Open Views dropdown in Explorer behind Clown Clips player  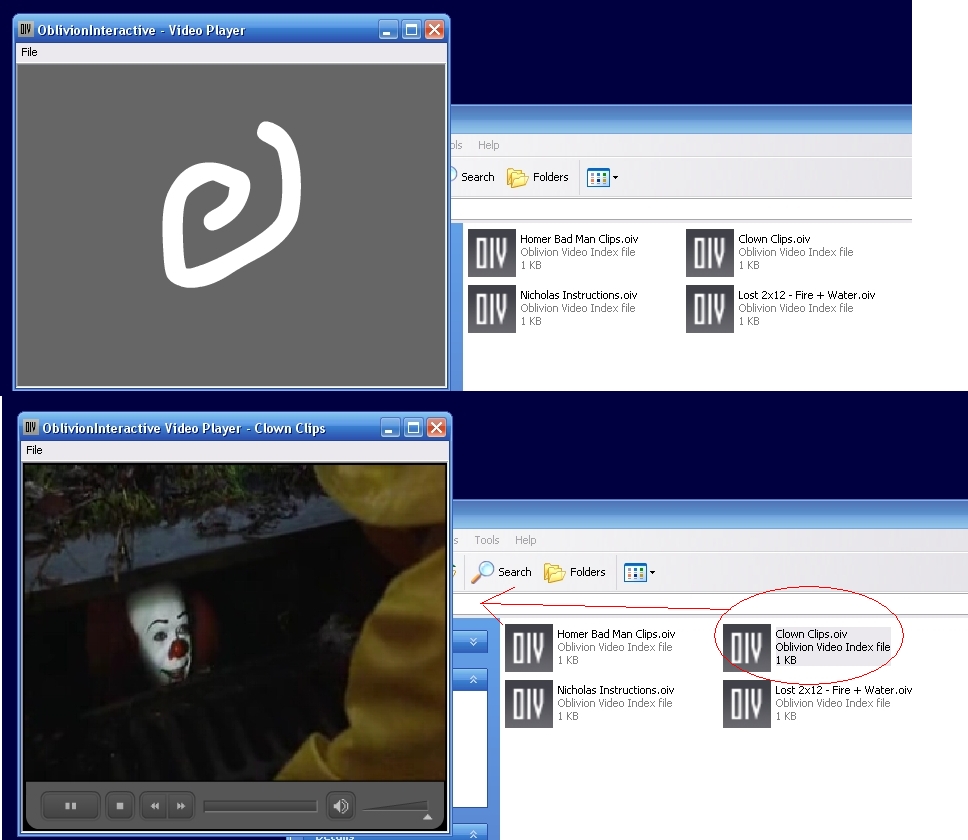coord(639,573)
